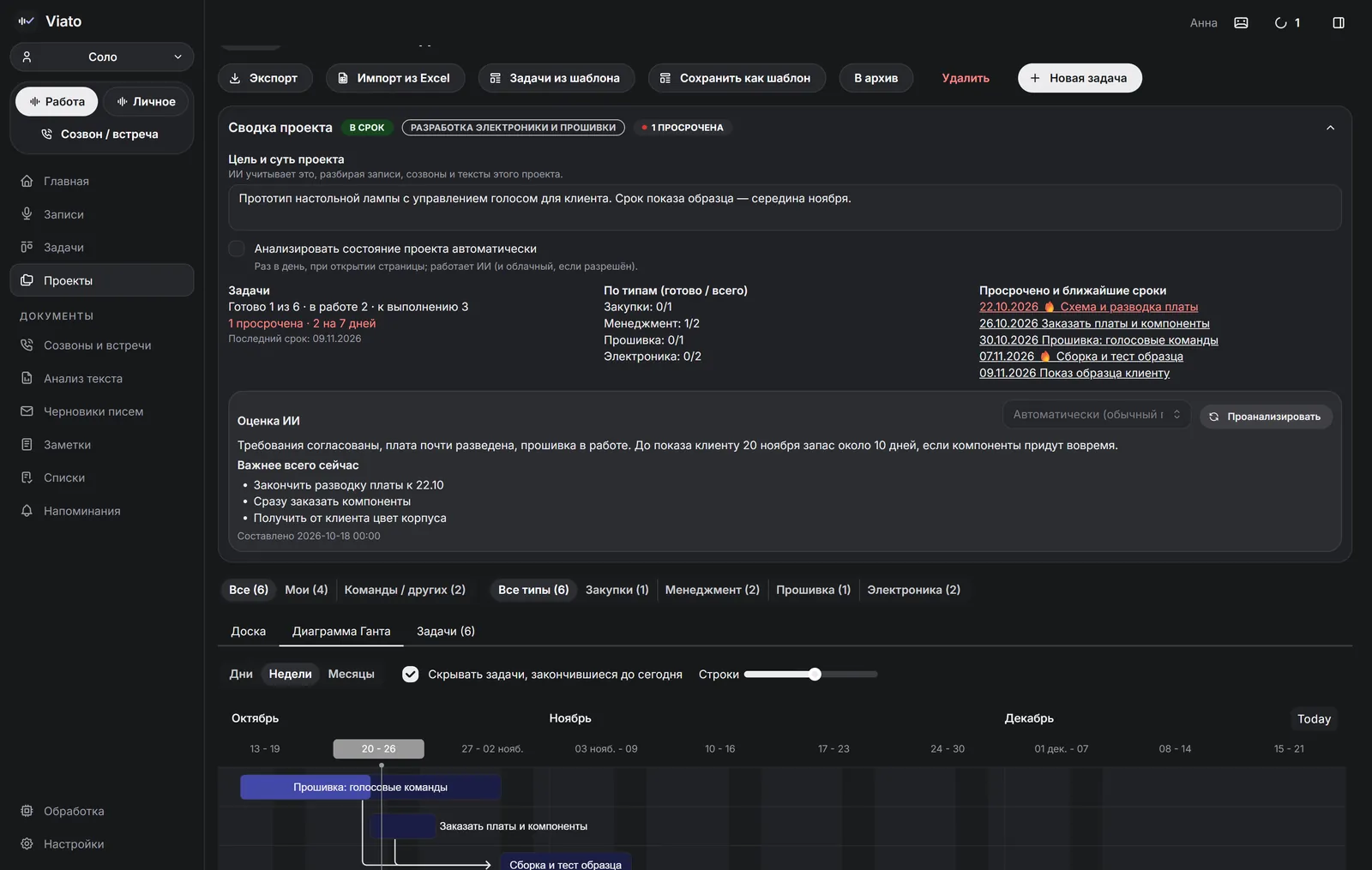Create a Новая задача
Viewport: 1372px width, 870px height.
1080,78
